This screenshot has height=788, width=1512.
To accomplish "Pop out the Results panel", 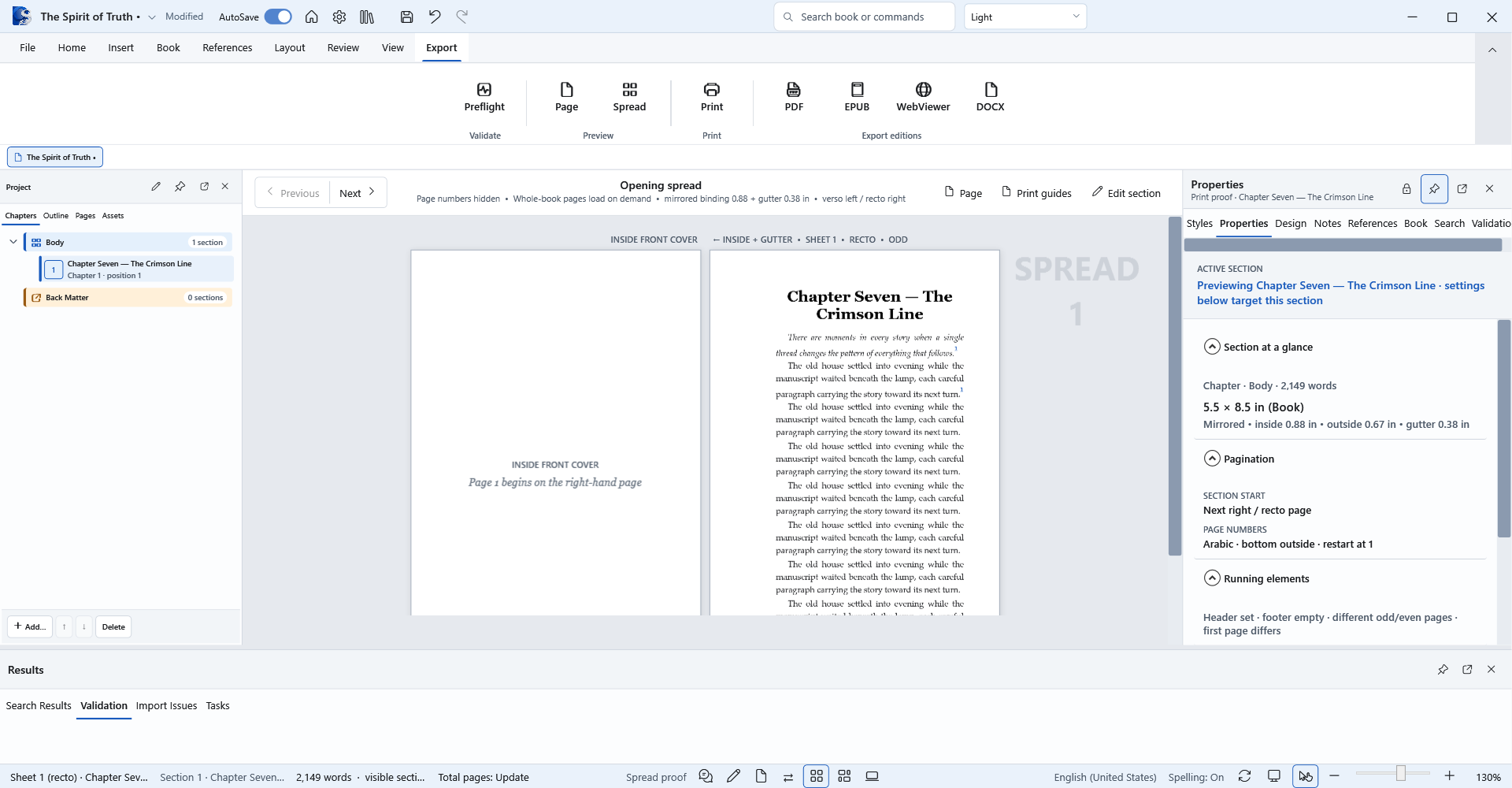I will point(1467,670).
